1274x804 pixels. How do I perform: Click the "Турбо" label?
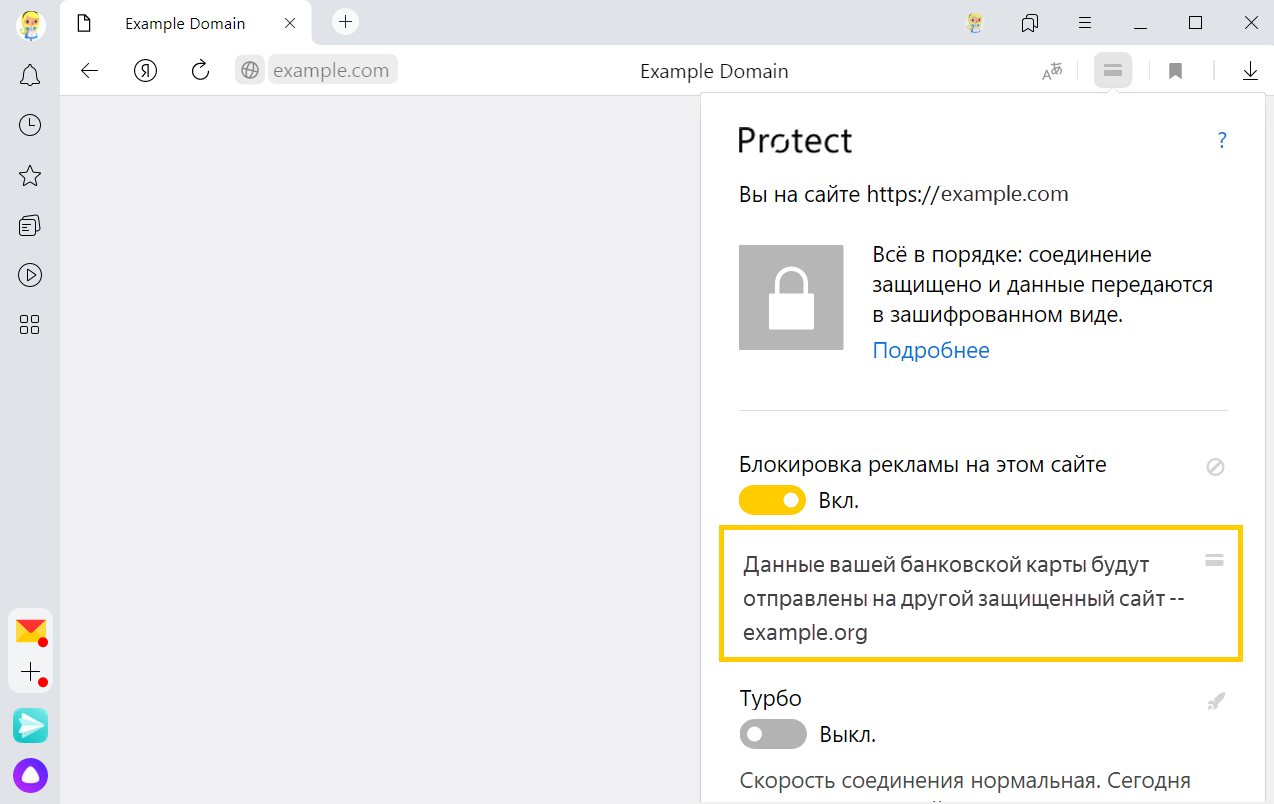[771, 698]
